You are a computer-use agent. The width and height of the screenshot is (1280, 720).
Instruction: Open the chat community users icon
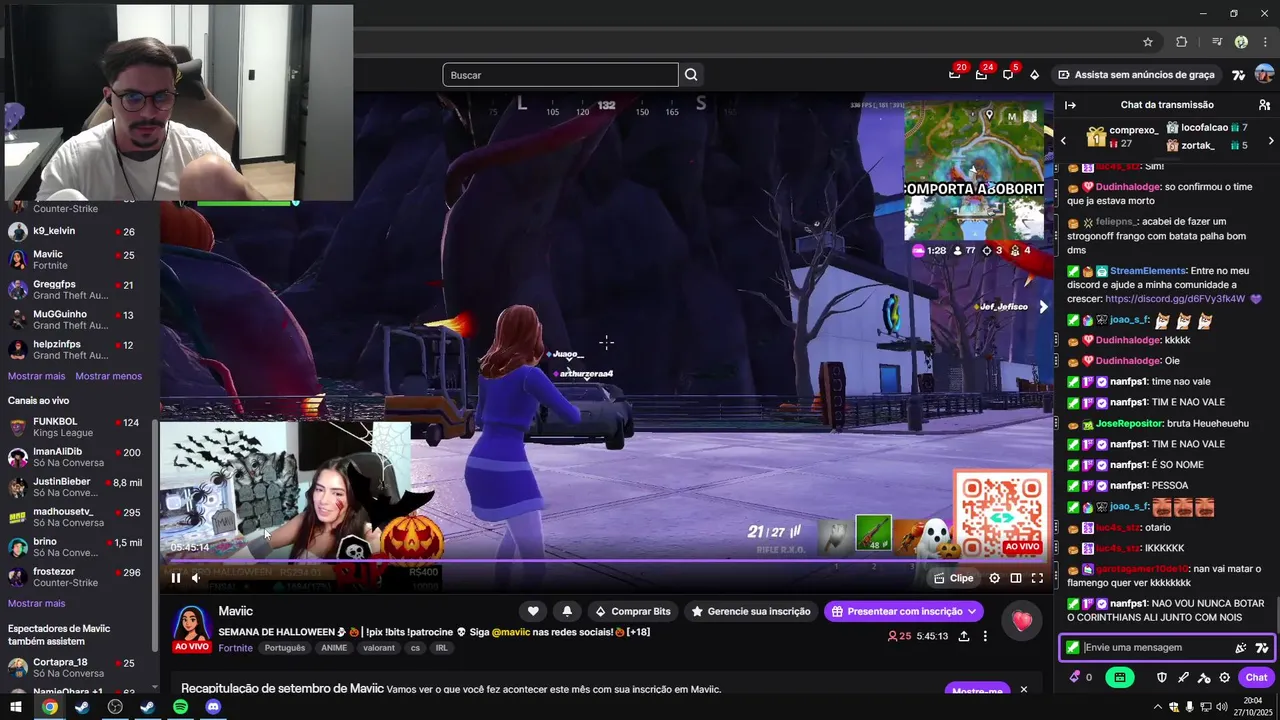1264,105
